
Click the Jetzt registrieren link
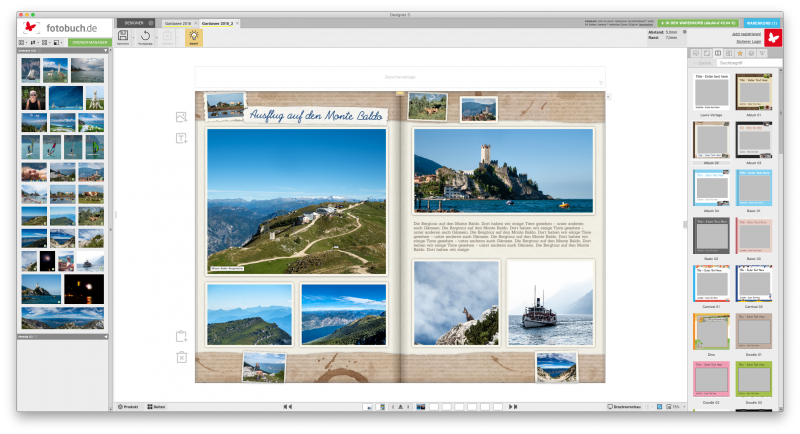(x=747, y=33)
